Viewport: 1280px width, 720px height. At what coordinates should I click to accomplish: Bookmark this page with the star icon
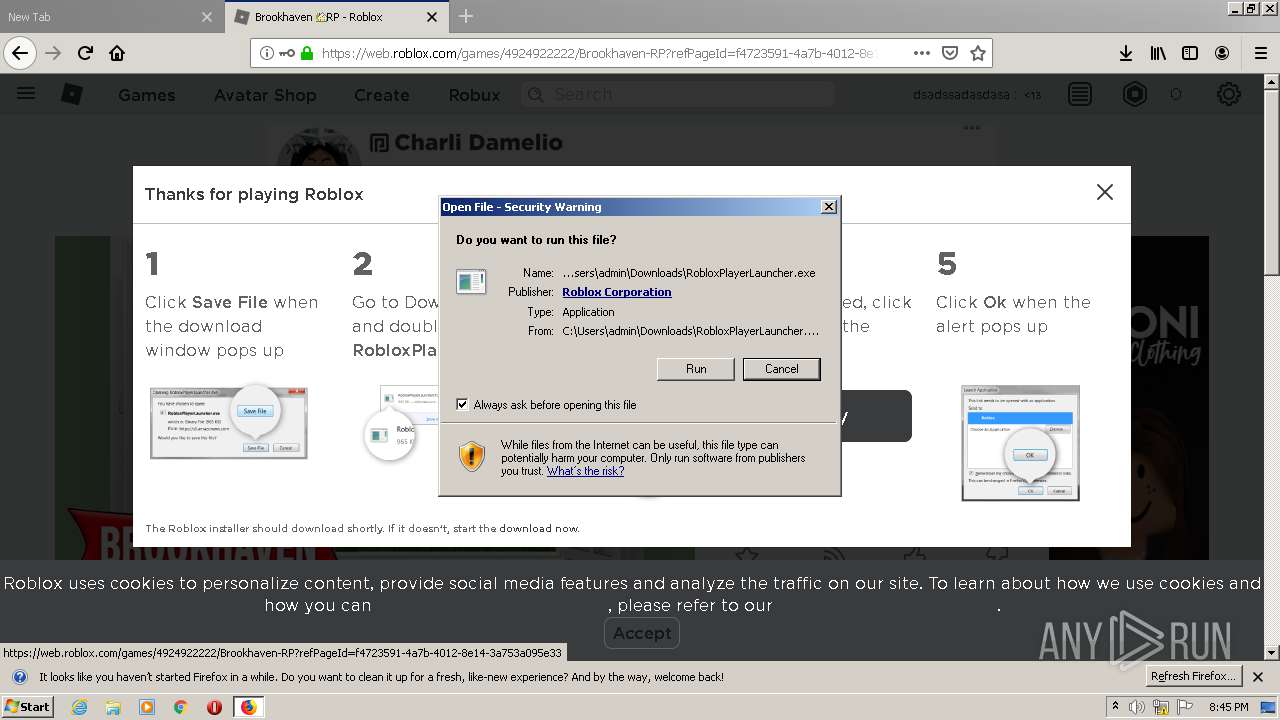(x=978, y=53)
